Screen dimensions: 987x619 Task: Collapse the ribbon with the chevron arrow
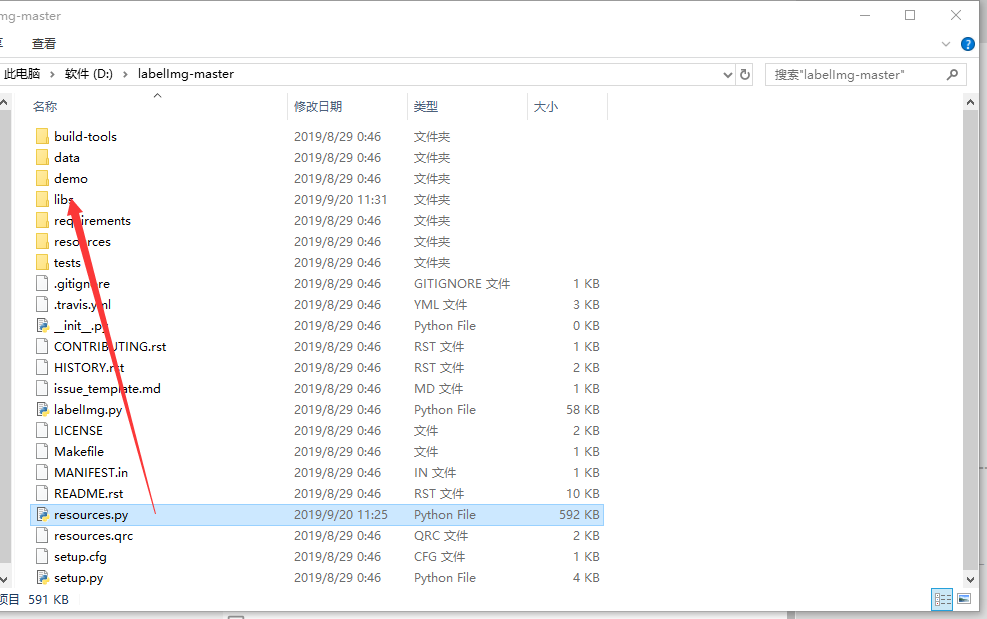pos(944,43)
